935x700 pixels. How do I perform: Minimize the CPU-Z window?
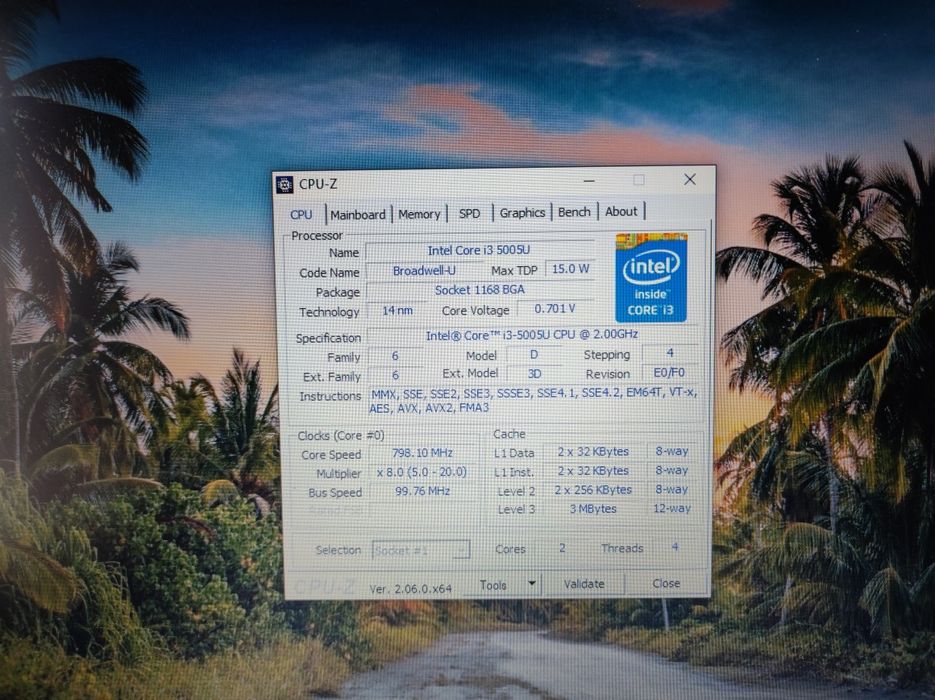(x=589, y=180)
